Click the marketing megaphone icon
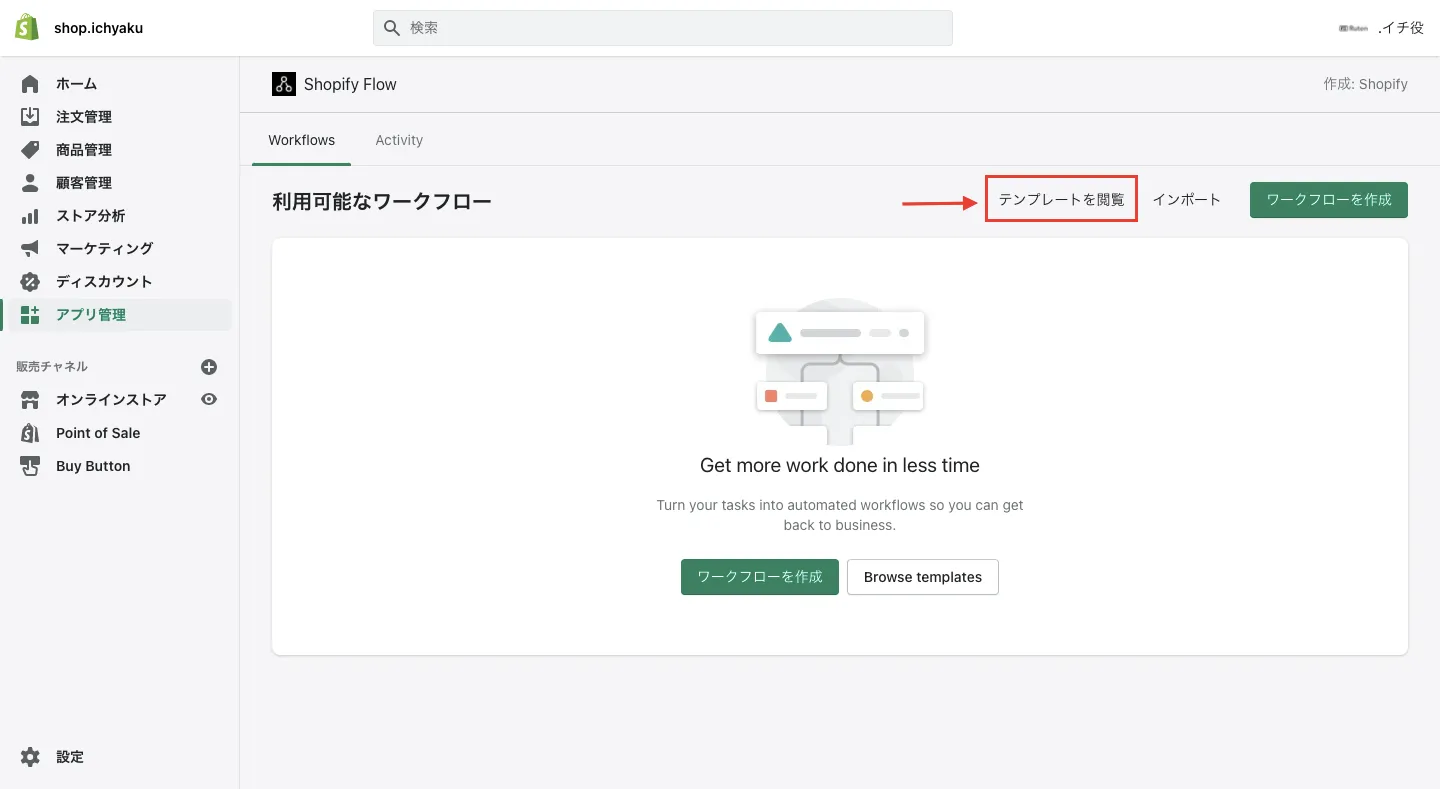Image resolution: width=1440 pixels, height=789 pixels. 30,248
